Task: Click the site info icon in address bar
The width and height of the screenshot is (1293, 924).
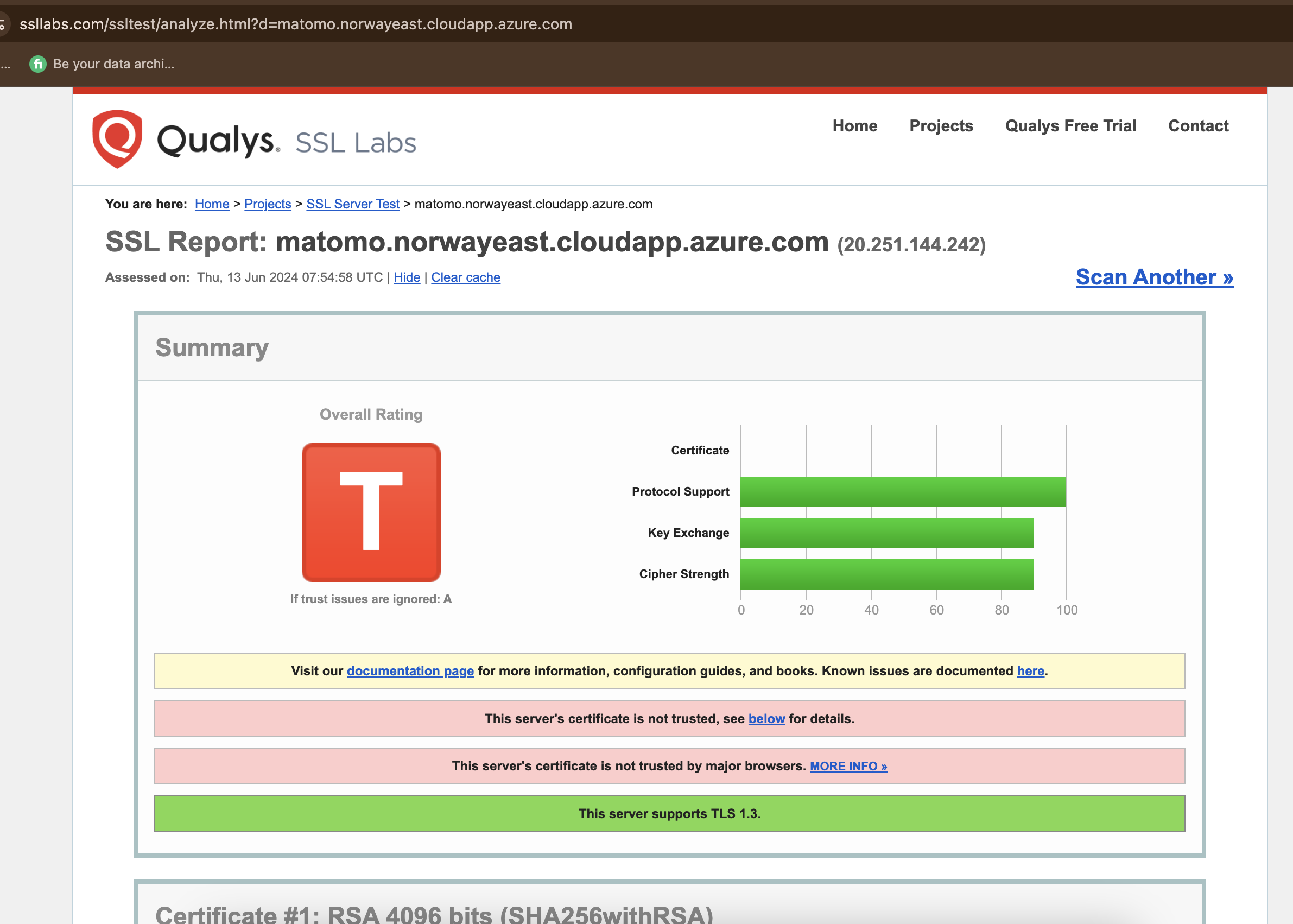Action: [3, 24]
